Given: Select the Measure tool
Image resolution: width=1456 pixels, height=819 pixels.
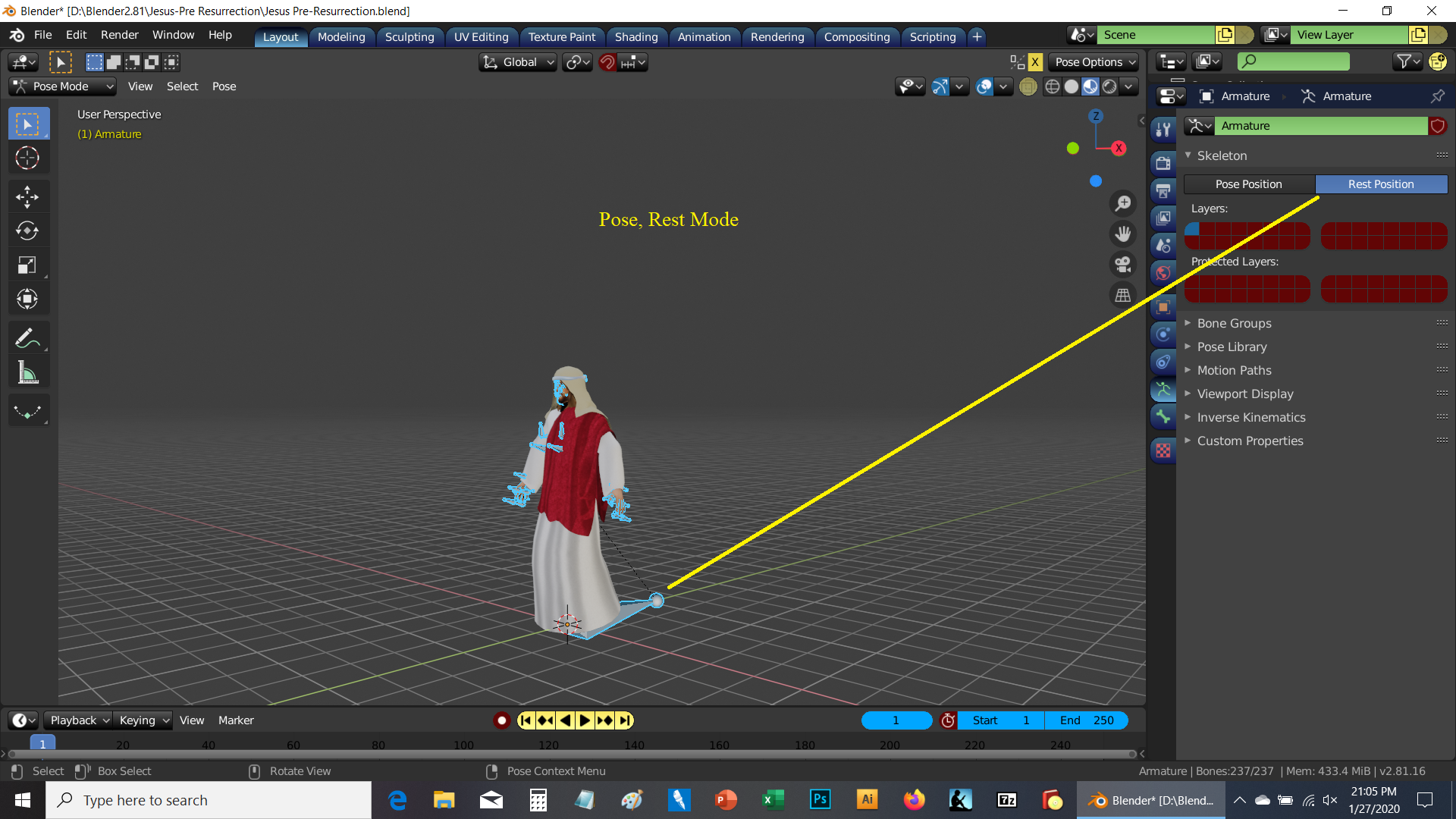Looking at the screenshot, I should point(28,372).
